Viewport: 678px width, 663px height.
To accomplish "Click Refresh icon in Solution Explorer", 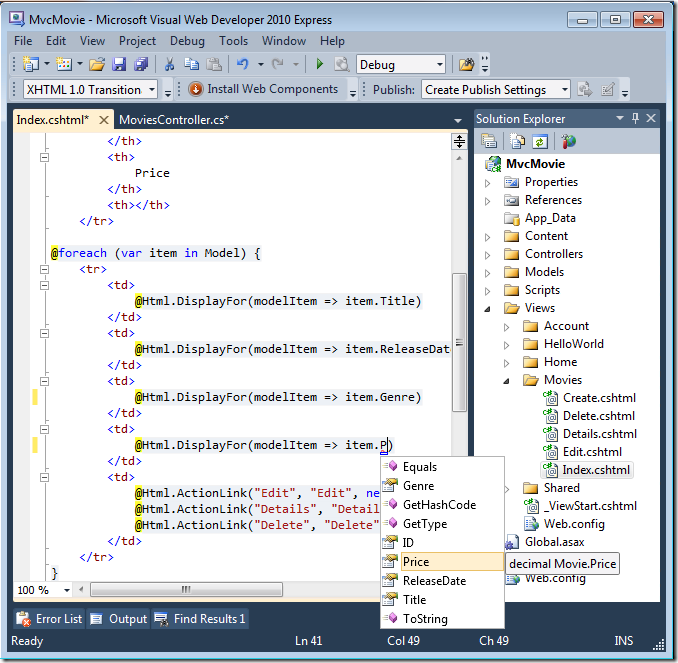I will tap(539, 142).
